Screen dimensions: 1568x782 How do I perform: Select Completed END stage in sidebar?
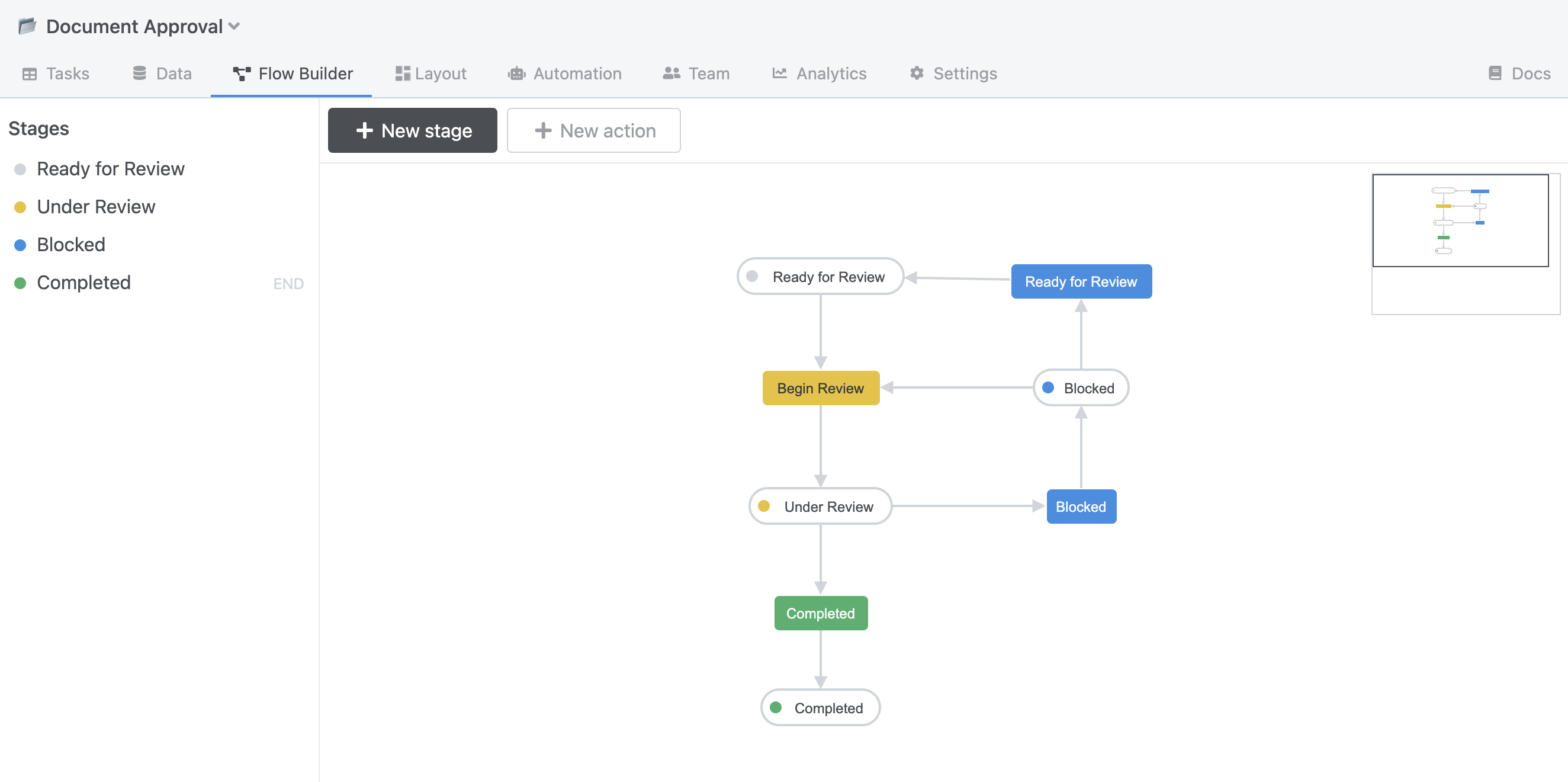point(83,283)
